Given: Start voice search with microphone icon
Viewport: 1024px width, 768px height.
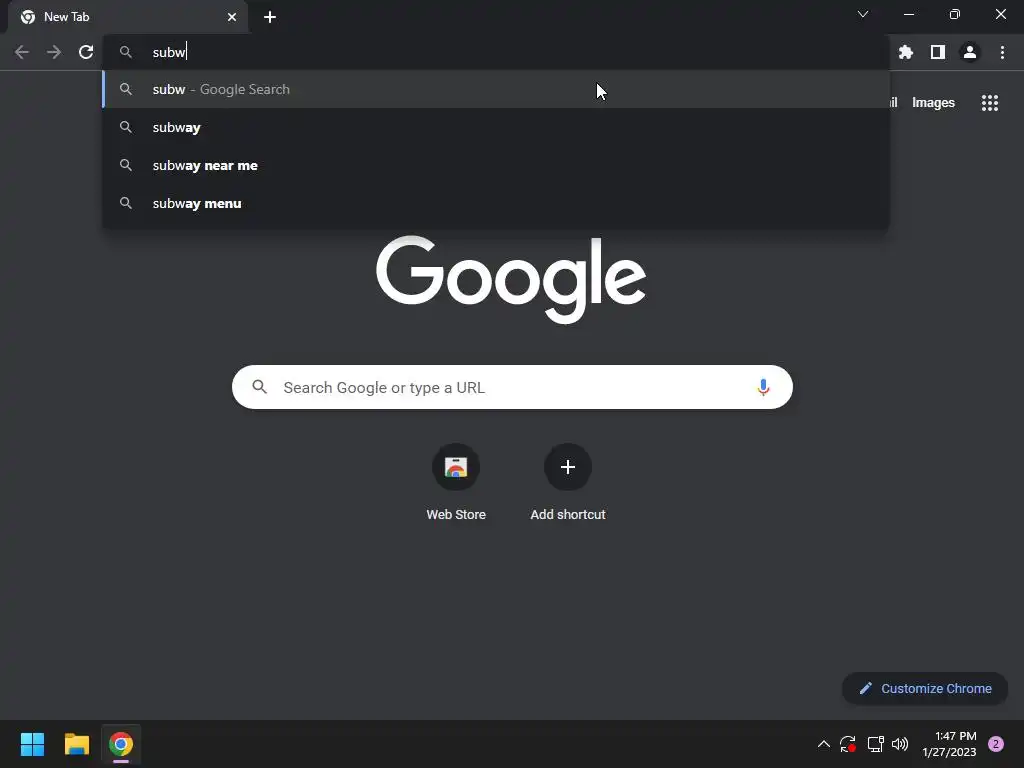Looking at the screenshot, I should [763, 387].
